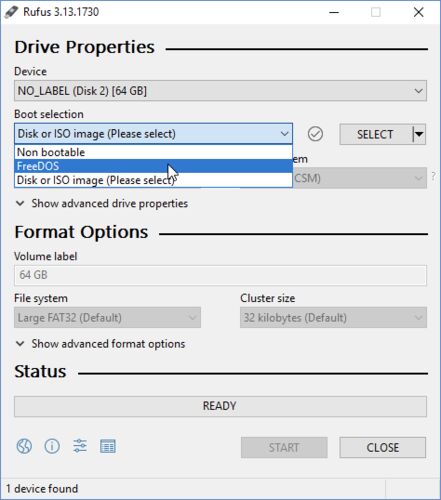Open the About info icon
Screen dimensions: 441x500
pos(52,446)
